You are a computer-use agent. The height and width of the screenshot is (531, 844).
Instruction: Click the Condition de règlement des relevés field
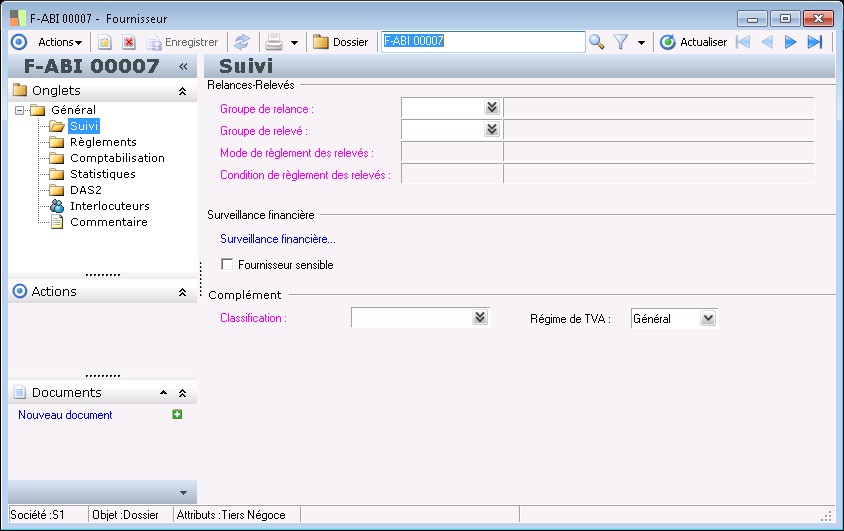click(452, 174)
